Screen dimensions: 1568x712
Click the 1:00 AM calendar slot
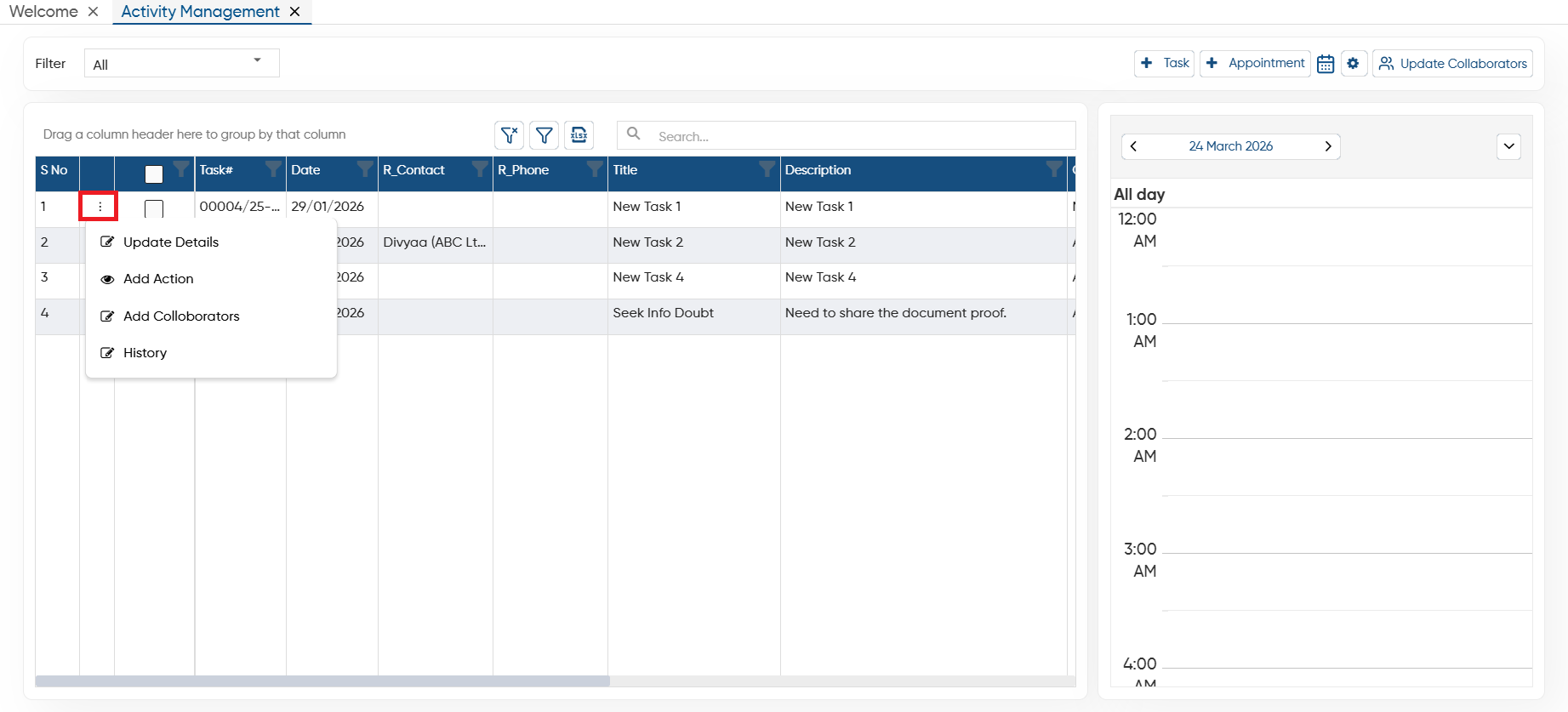click(x=1347, y=351)
